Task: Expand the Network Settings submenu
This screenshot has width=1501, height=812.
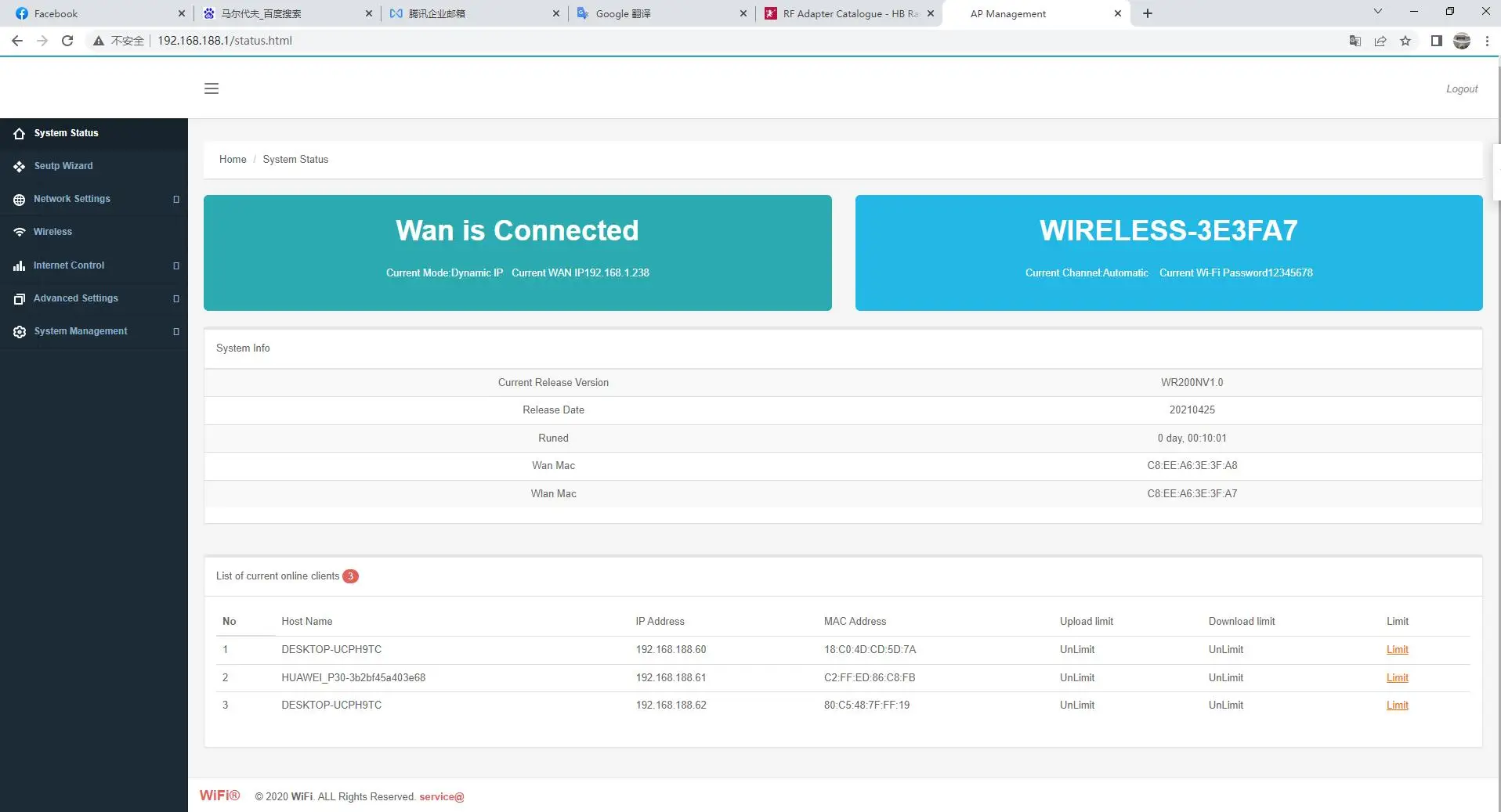Action: pyautogui.click(x=176, y=200)
